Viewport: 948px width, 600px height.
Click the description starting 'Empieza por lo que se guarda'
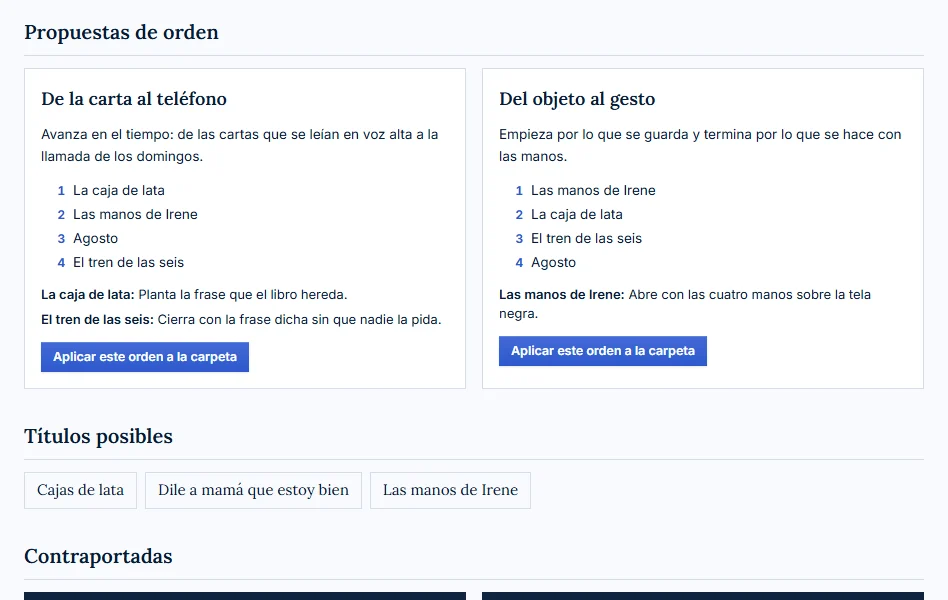point(700,145)
